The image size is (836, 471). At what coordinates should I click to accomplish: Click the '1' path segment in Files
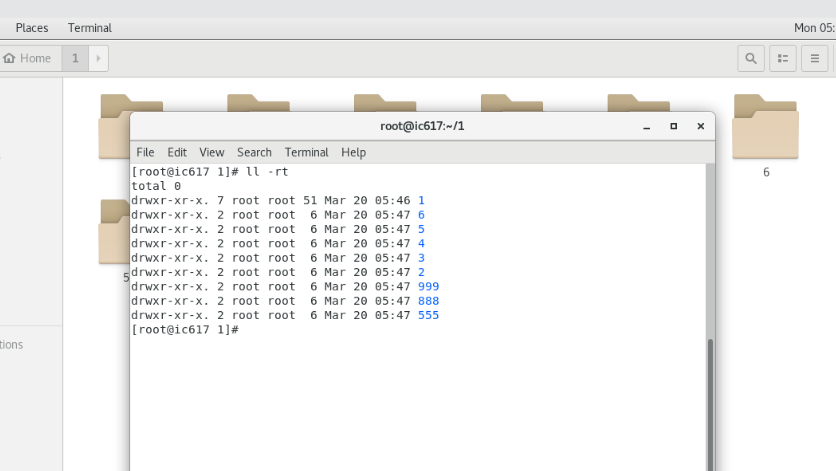(75, 58)
